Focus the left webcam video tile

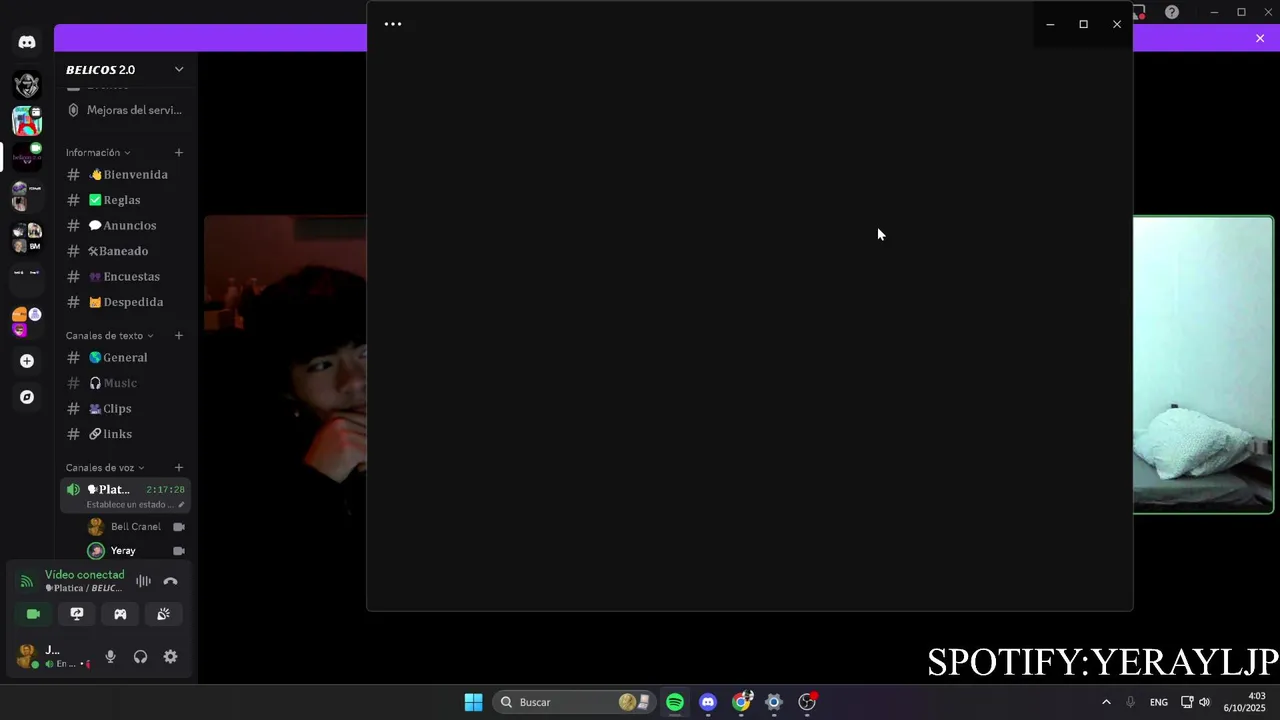(285, 365)
